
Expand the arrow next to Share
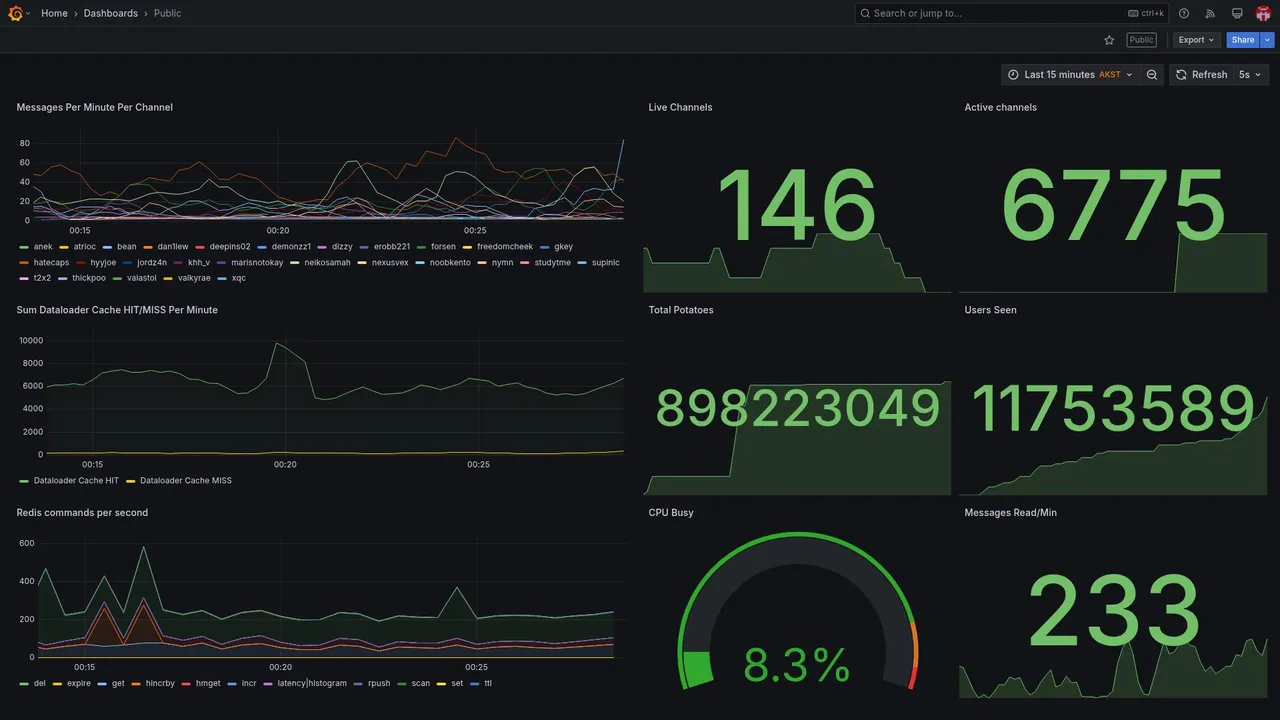point(1268,40)
